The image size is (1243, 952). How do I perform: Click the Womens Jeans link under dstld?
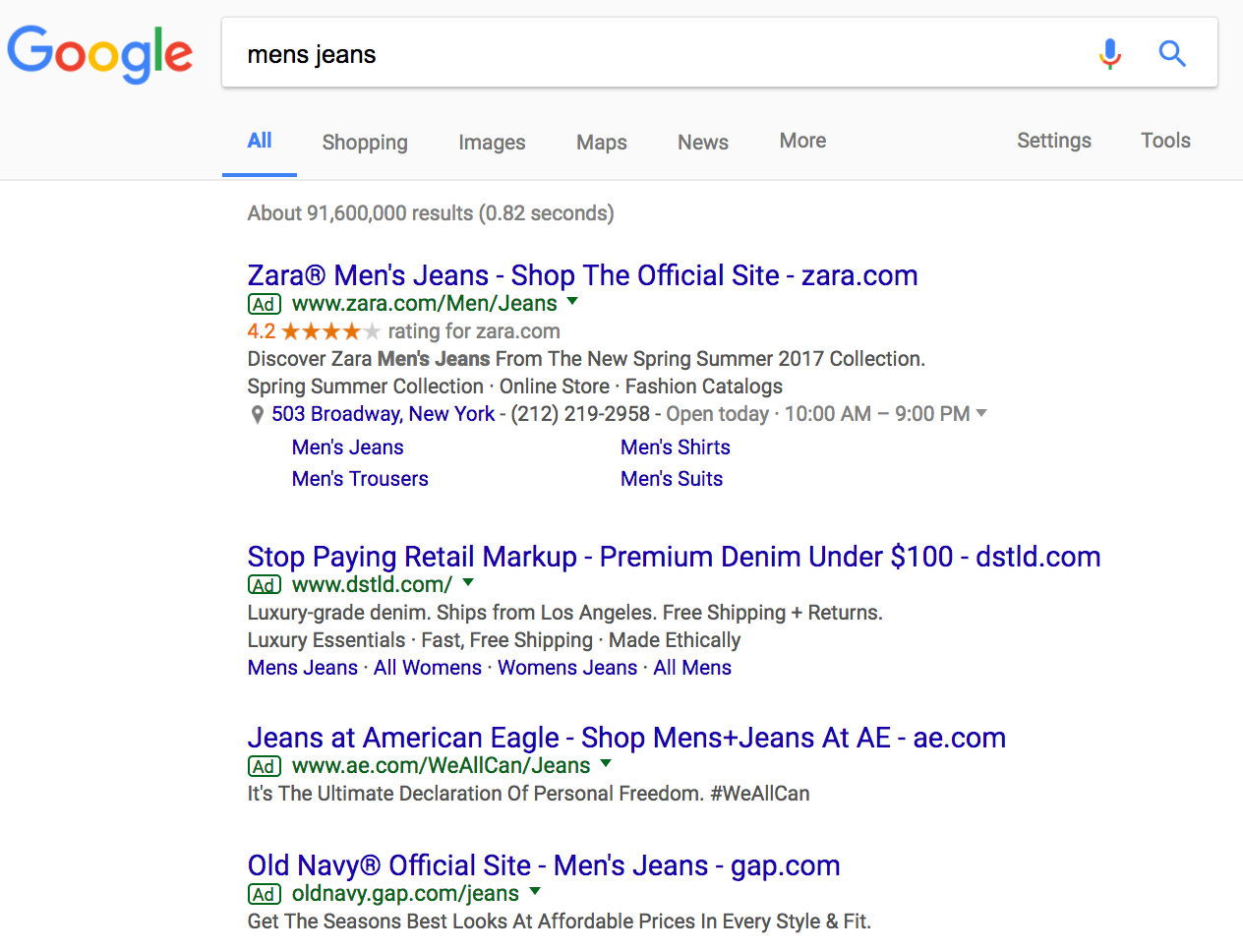point(567,668)
